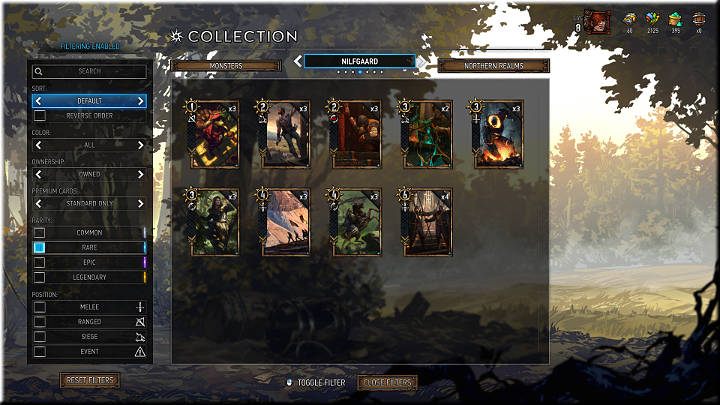This screenshot has height=405, width=720.
Task: Click the search magnifier icon
Action: (39, 71)
